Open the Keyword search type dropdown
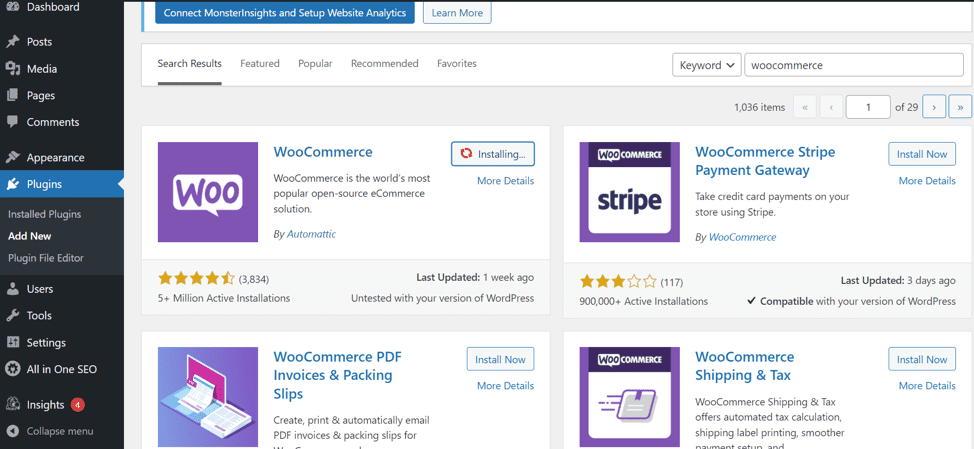This screenshot has width=974, height=449. click(707, 65)
